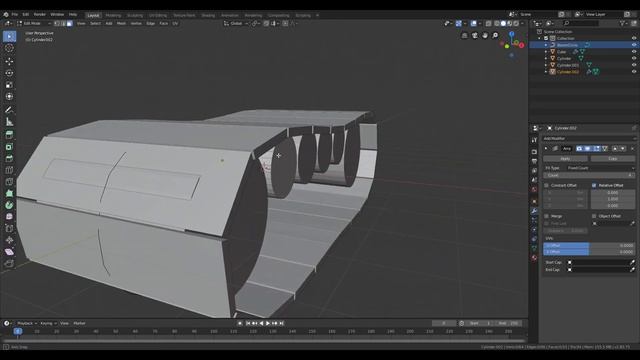Open the Render properties tab icon
This screenshot has width=640, height=360.
coord(534,152)
